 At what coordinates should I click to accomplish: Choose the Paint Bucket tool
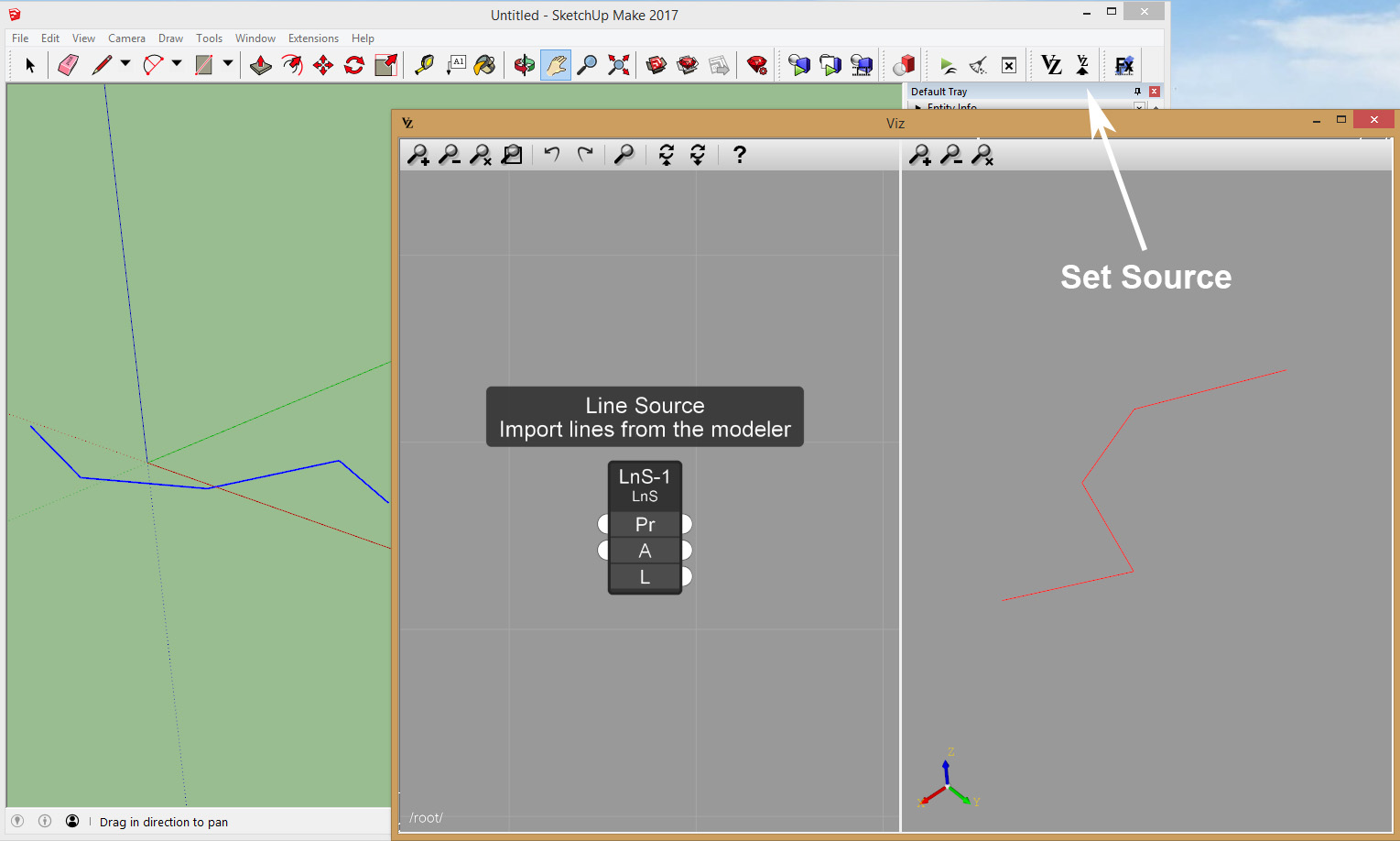point(485,65)
